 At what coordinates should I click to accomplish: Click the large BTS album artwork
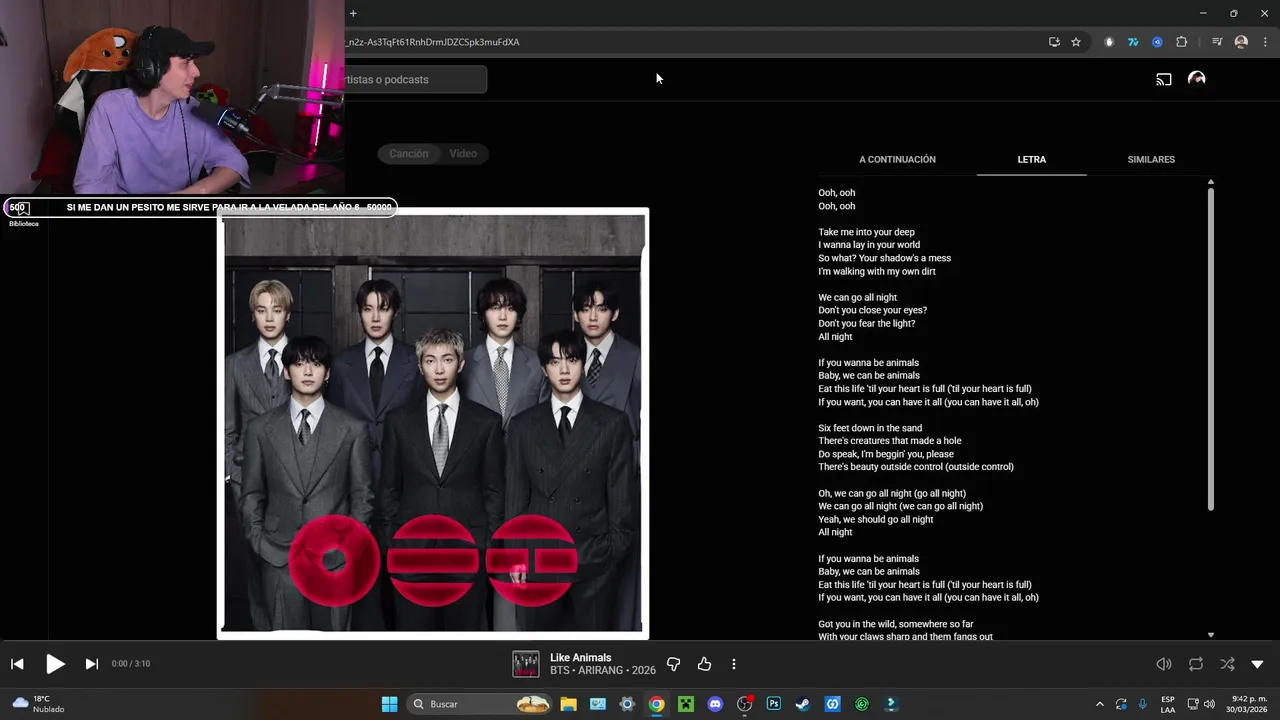(x=433, y=423)
